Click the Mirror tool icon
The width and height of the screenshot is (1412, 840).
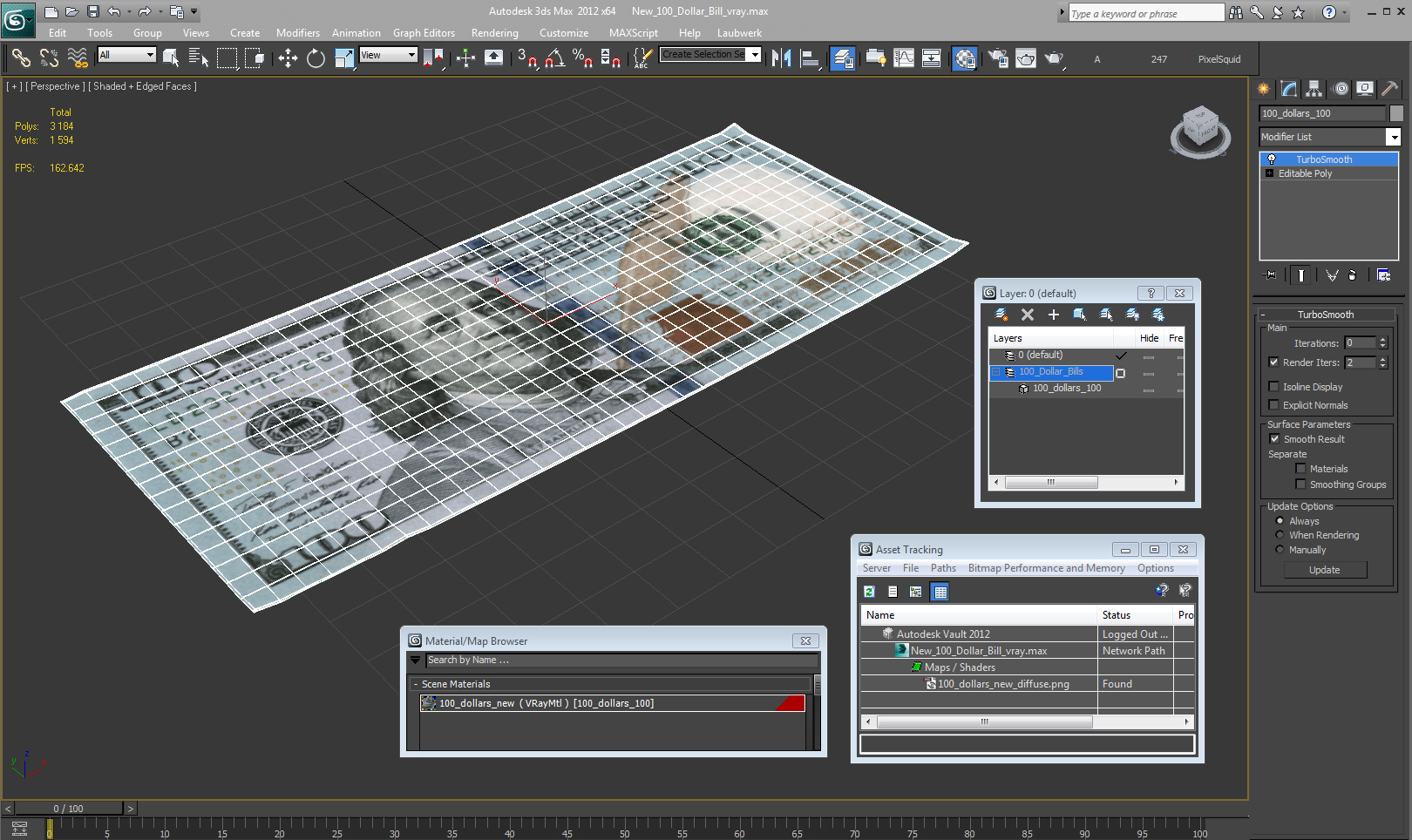coord(782,58)
